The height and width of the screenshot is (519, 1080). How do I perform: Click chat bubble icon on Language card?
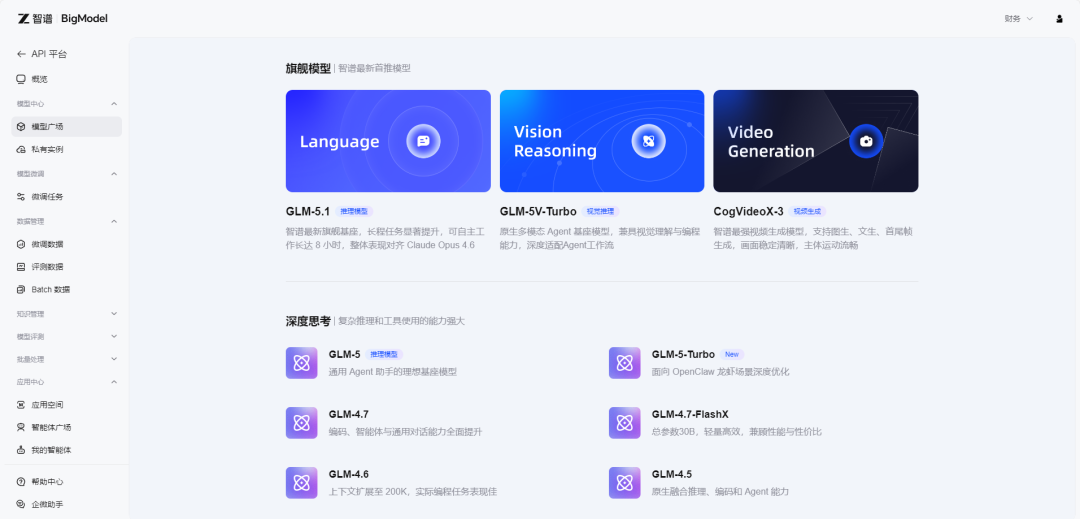point(423,141)
